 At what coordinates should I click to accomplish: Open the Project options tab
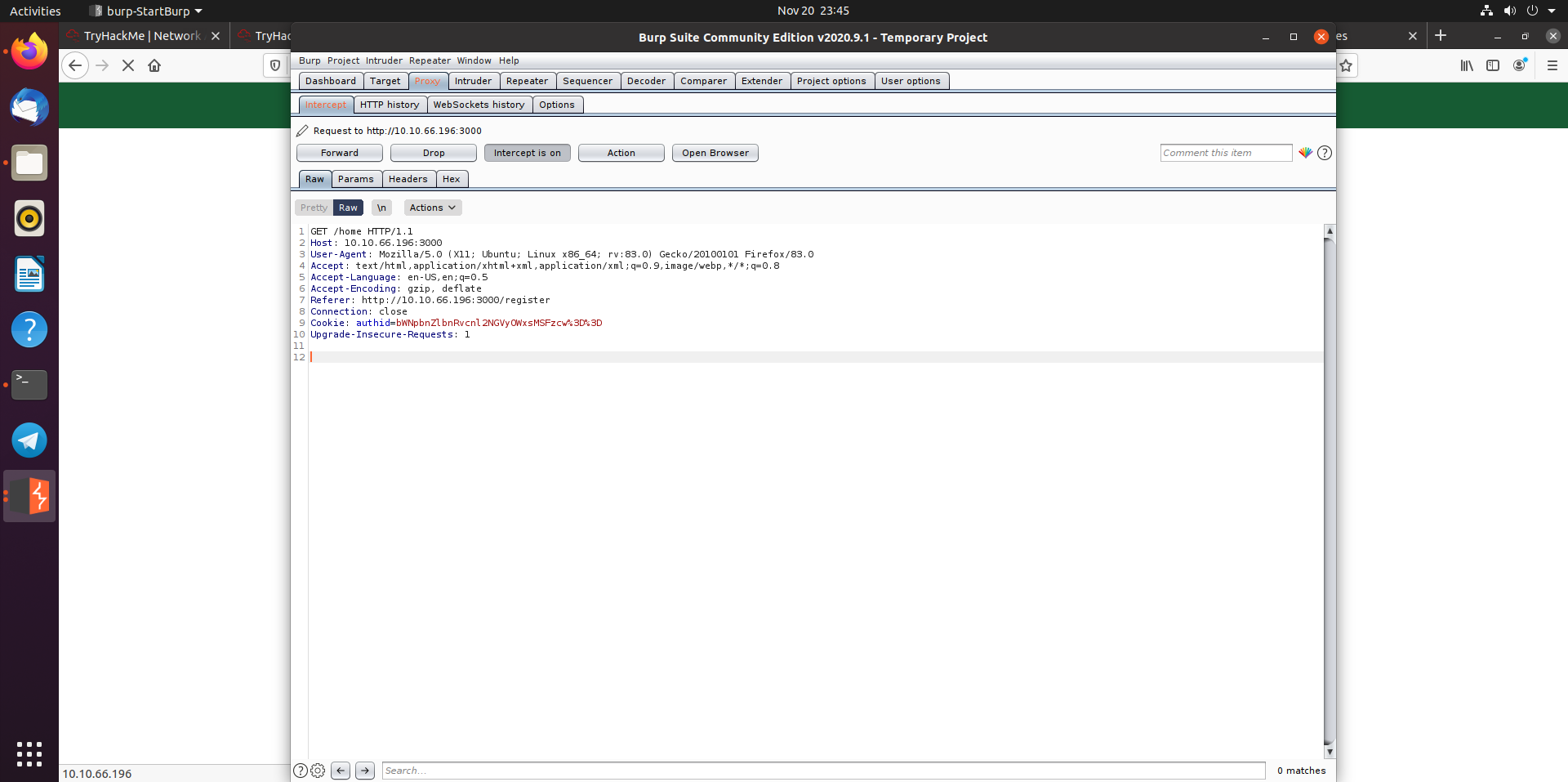831,81
